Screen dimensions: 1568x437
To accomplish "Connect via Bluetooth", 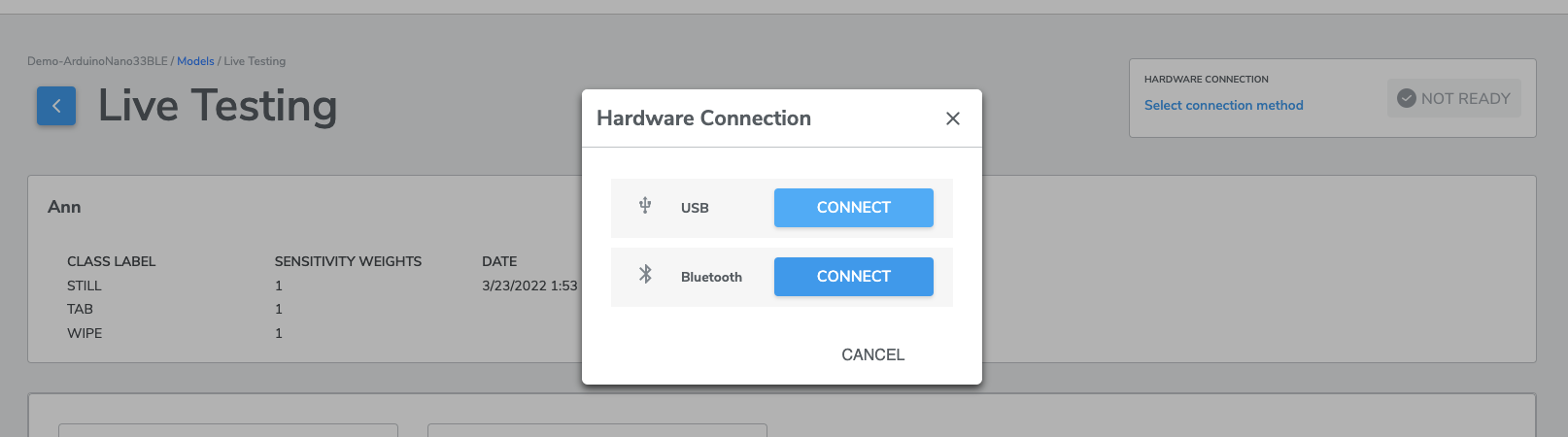I will point(853,277).
